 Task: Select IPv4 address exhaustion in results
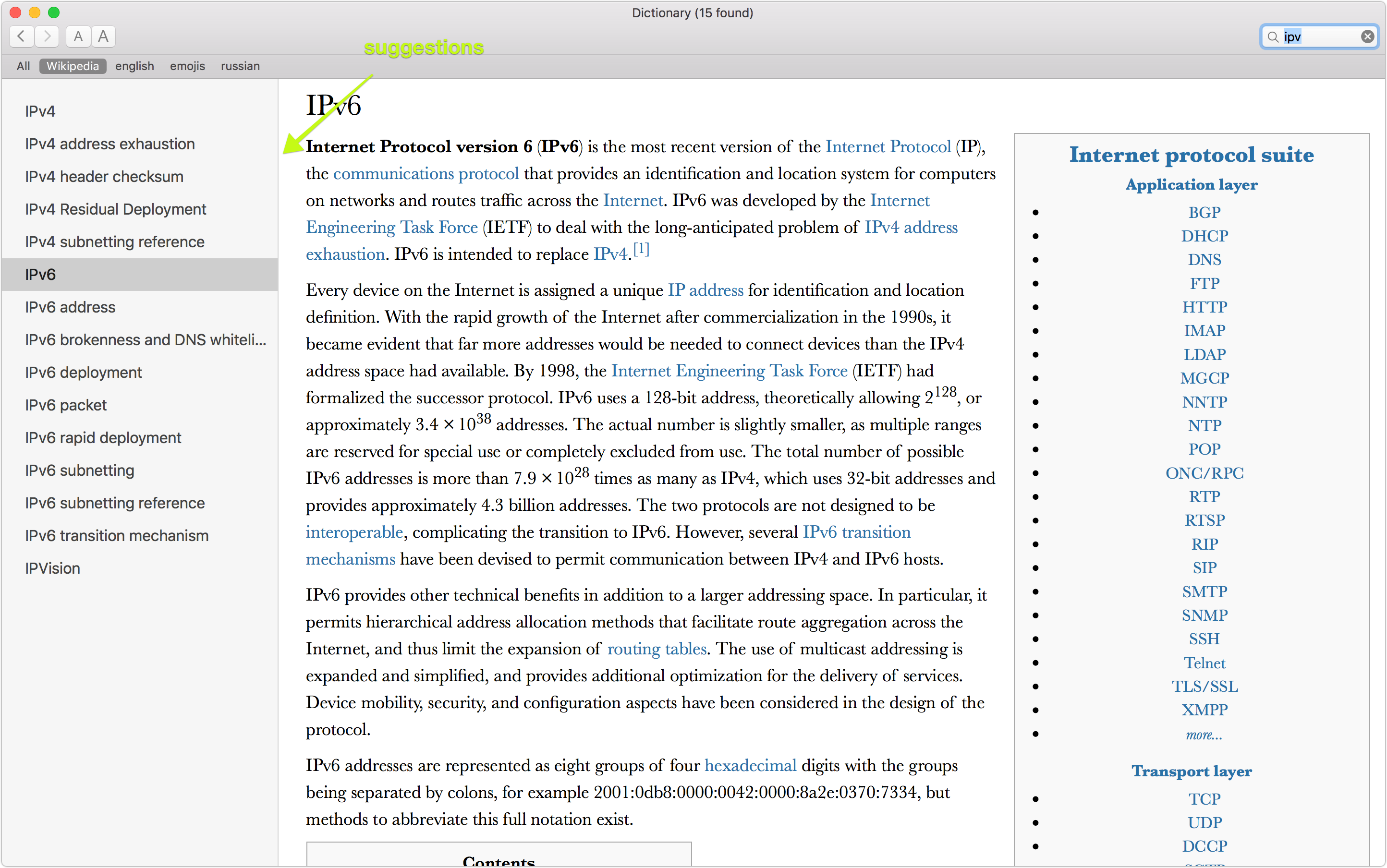tap(109, 144)
